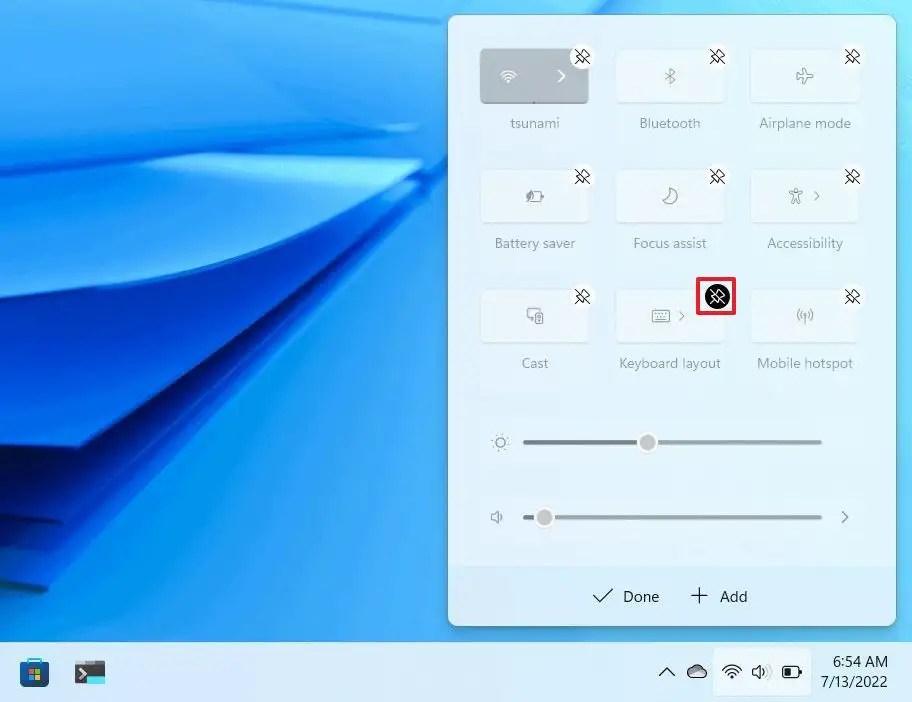Image resolution: width=912 pixels, height=702 pixels.
Task: Open the audio output chevron beside volume
Action: pos(845,517)
